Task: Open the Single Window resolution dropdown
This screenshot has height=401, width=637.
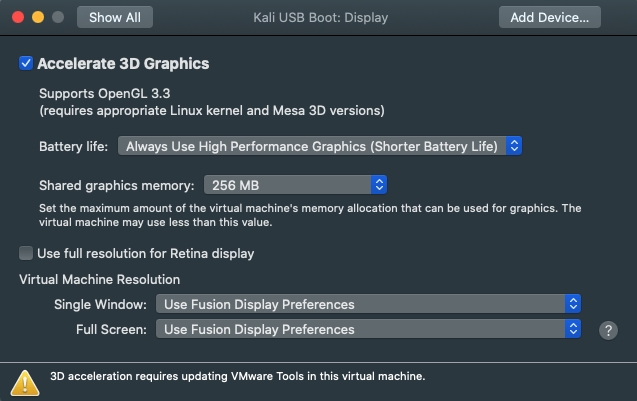Action: coord(368,304)
